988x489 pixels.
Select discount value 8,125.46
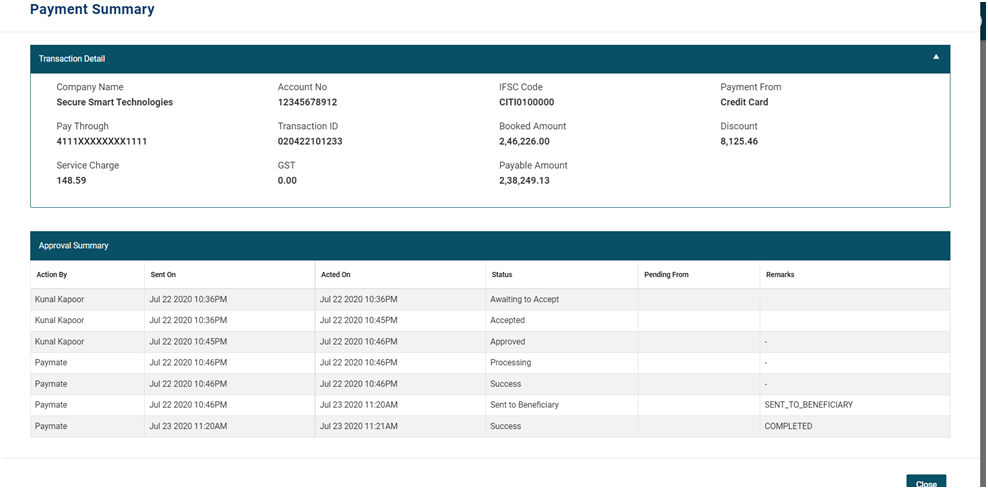[739, 141]
